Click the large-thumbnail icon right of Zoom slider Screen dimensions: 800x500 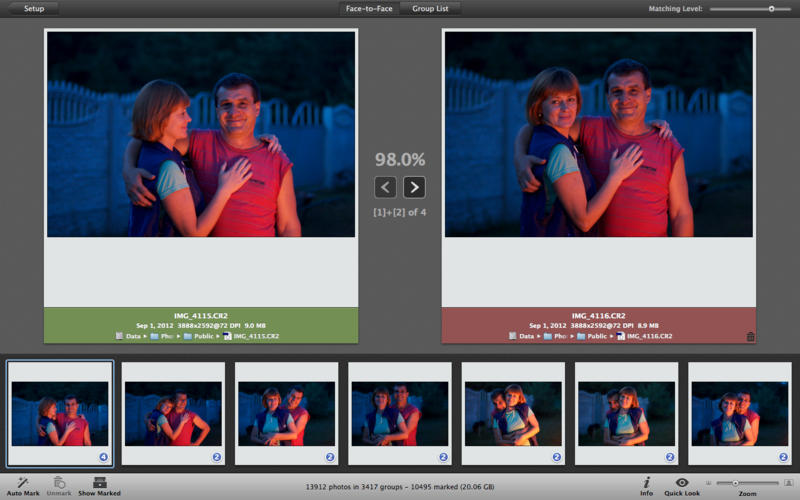(x=788, y=483)
